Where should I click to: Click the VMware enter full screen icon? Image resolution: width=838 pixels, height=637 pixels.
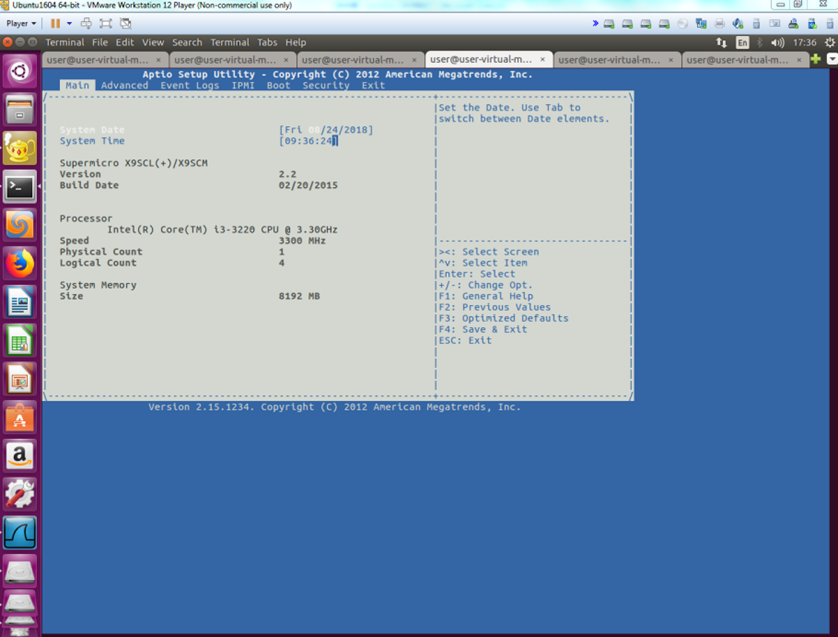[x=105, y=23]
